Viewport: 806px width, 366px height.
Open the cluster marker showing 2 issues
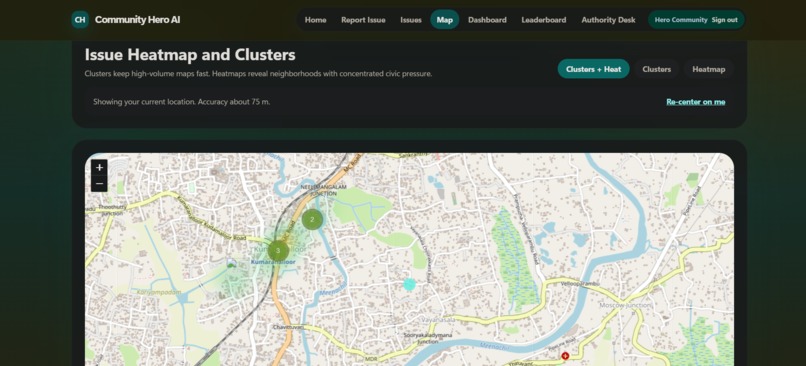pyautogui.click(x=312, y=219)
